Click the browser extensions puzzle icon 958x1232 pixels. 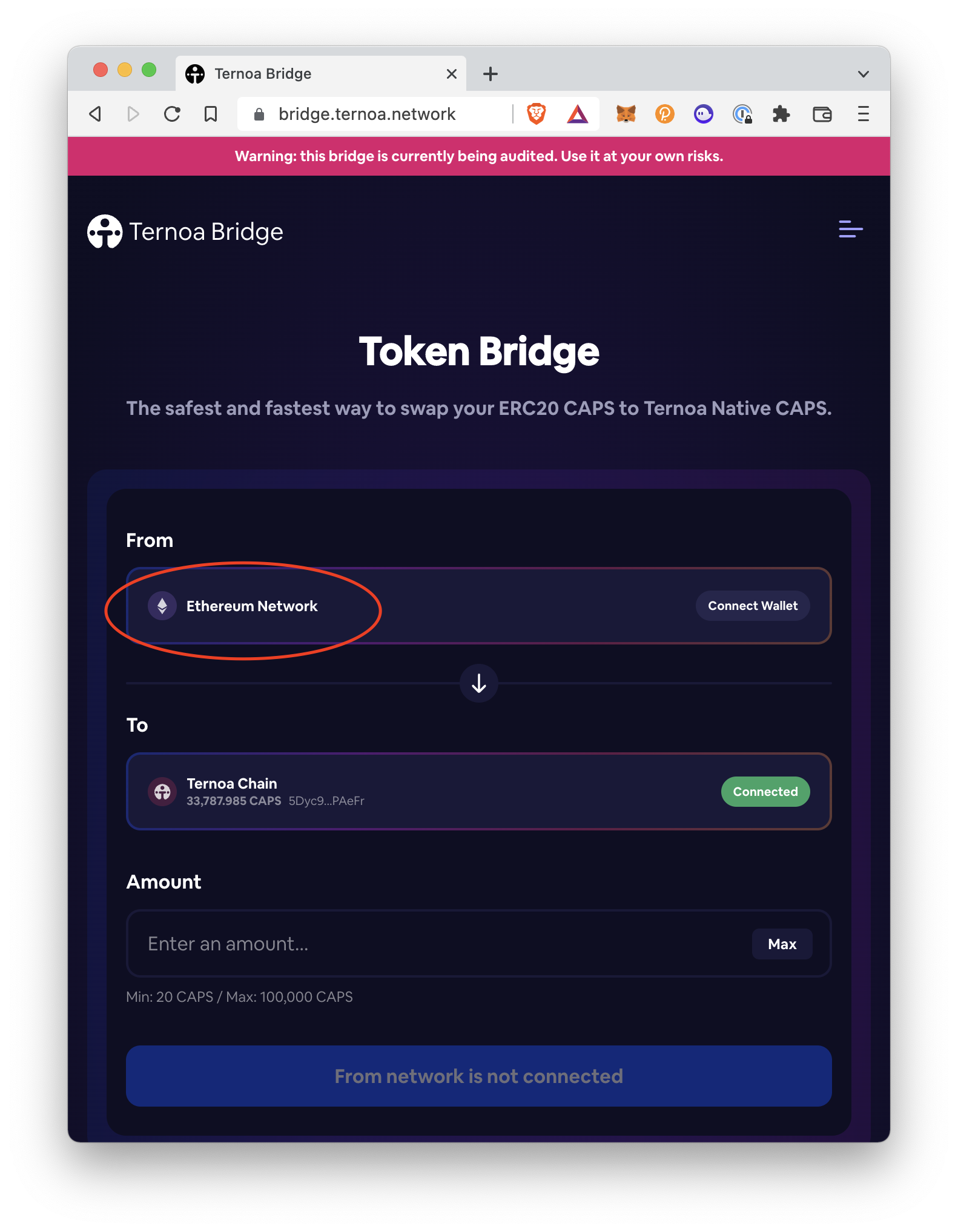click(x=781, y=114)
